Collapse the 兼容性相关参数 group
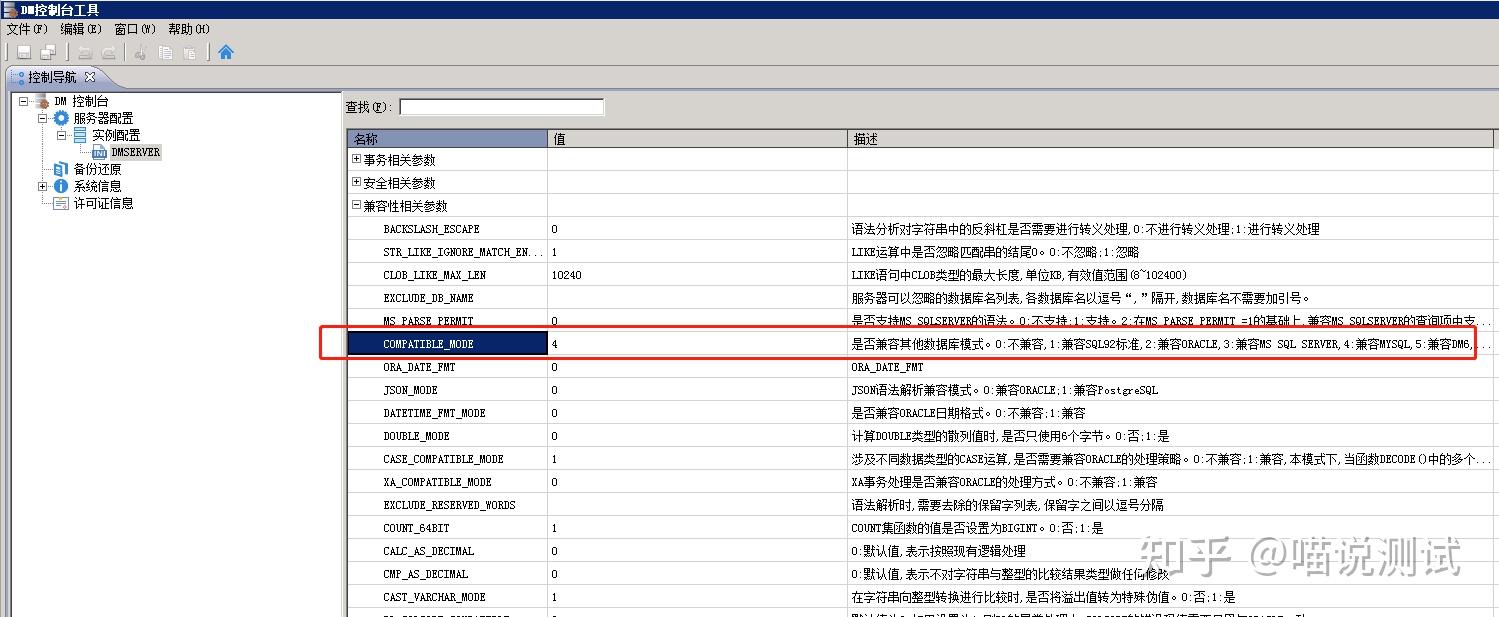This screenshot has width=1499, height=617. point(357,206)
